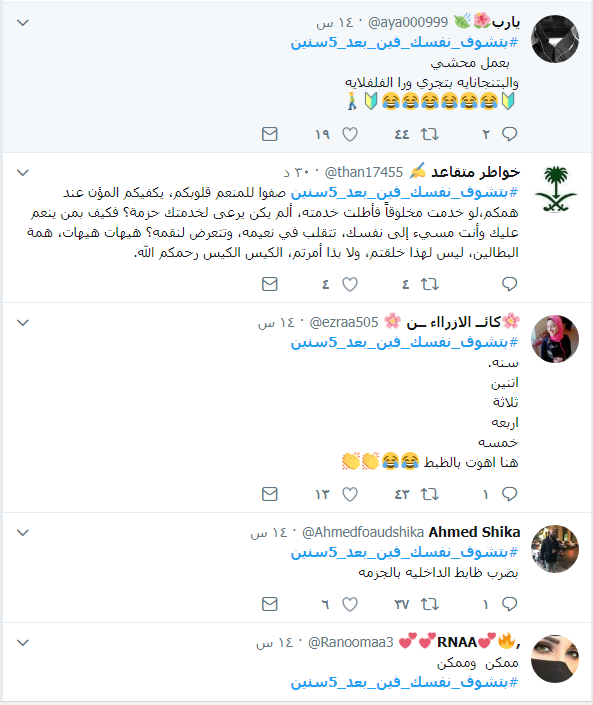Image resolution: width=593 pixels, height=705 pixels.
Task: Message icon under the @ezraa505 tweet
Action: click(x=270, y=494)
